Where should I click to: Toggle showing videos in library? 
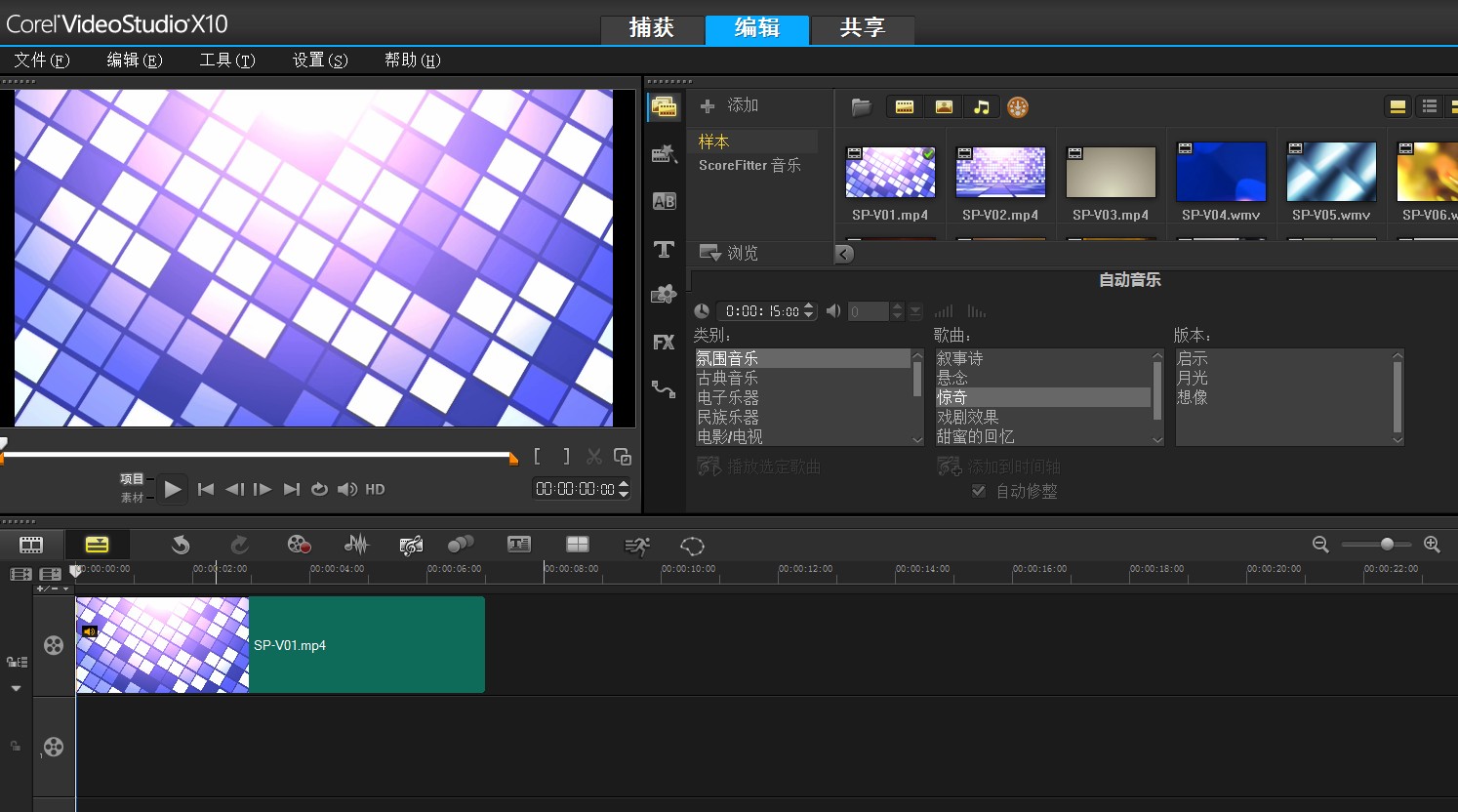pyautogui.click(x=905, y=106)
